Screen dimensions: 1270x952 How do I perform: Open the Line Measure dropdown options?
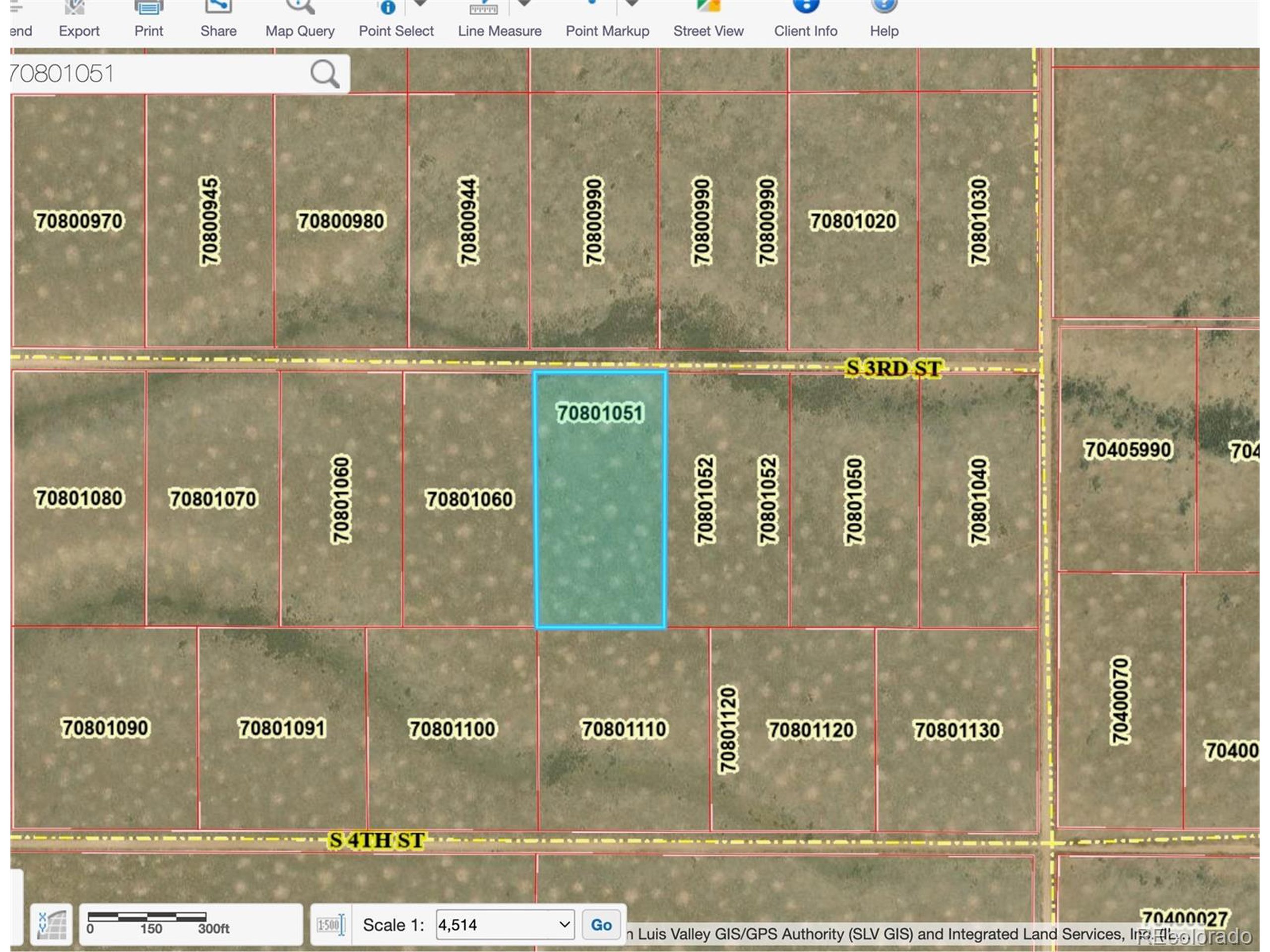(524, 4)
